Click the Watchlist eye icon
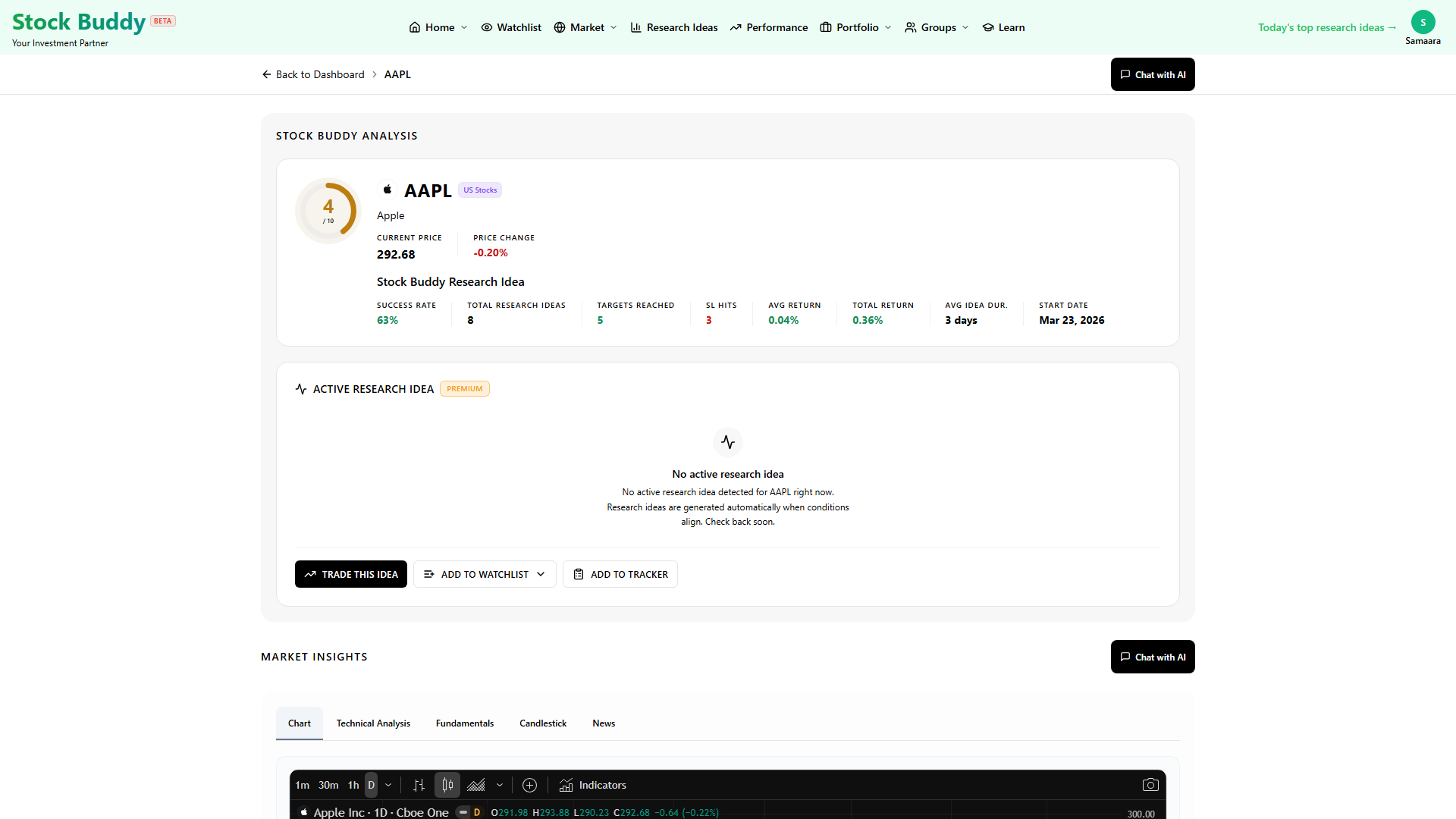 (487, 27)
